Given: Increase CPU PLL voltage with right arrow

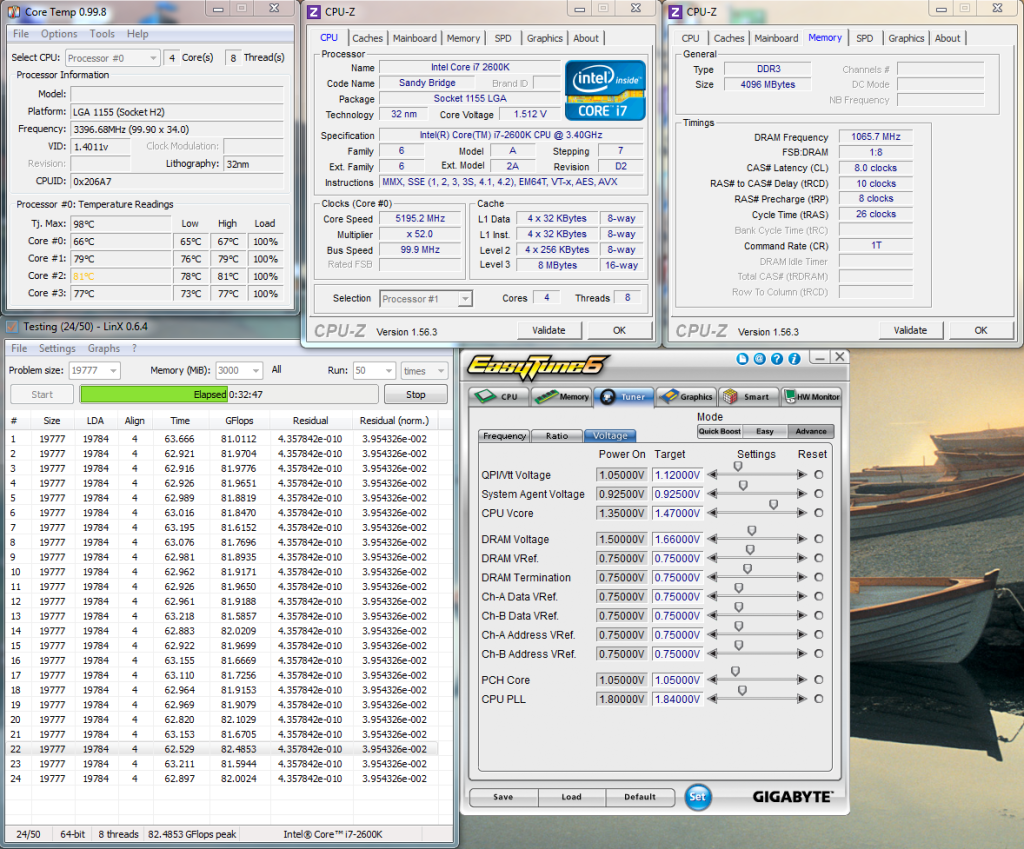Looking at the screenshot, I should pos(802,699).
